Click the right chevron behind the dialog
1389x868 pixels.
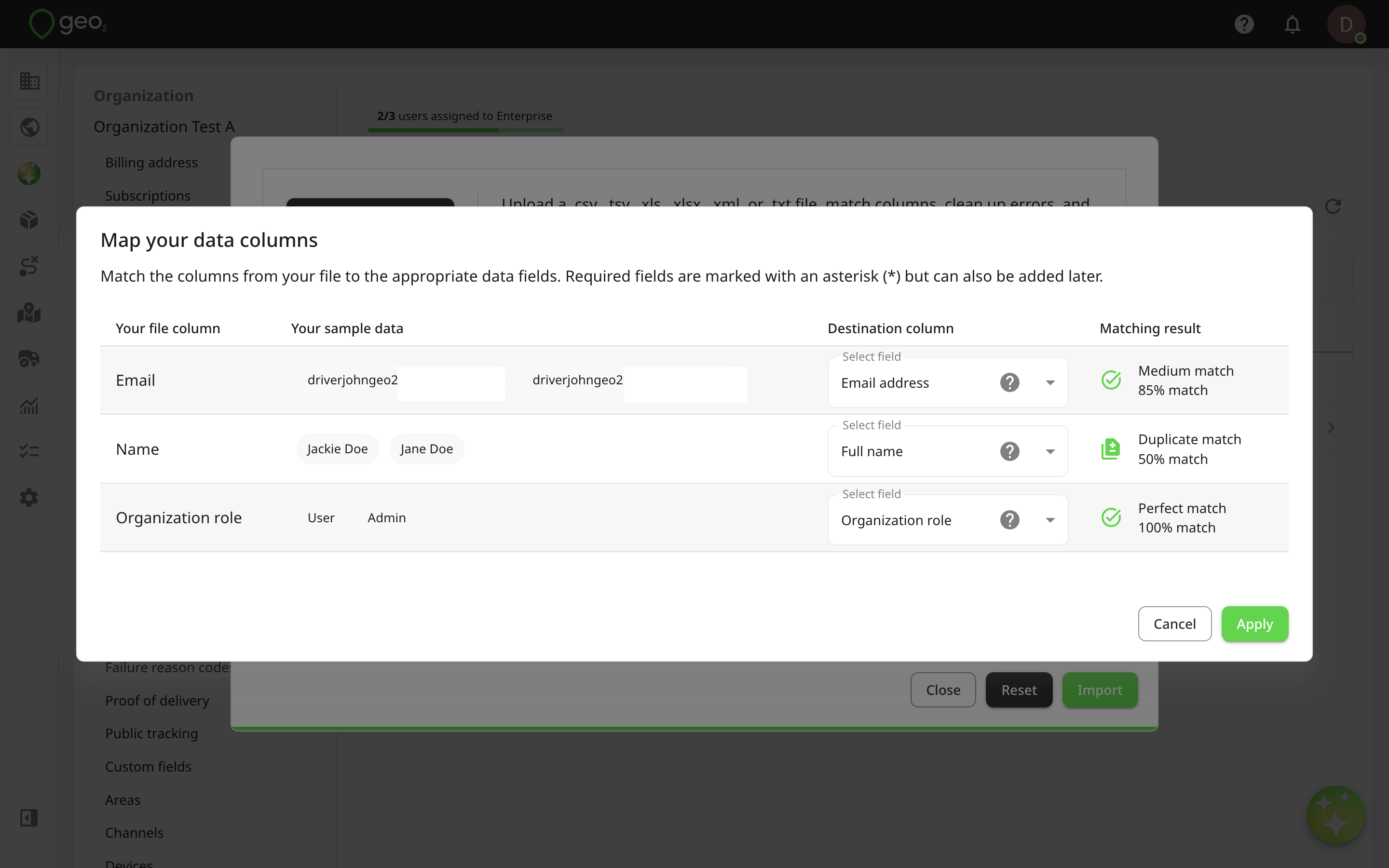click(x=1331, y=428)
